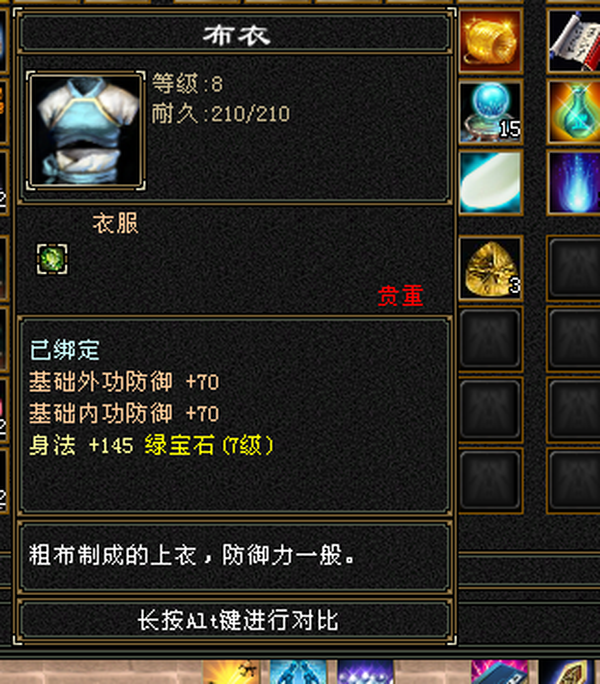Click the 布衣 tooltip title bar
This screenshot has width=600, height=684.
click(x=236, y=34)
